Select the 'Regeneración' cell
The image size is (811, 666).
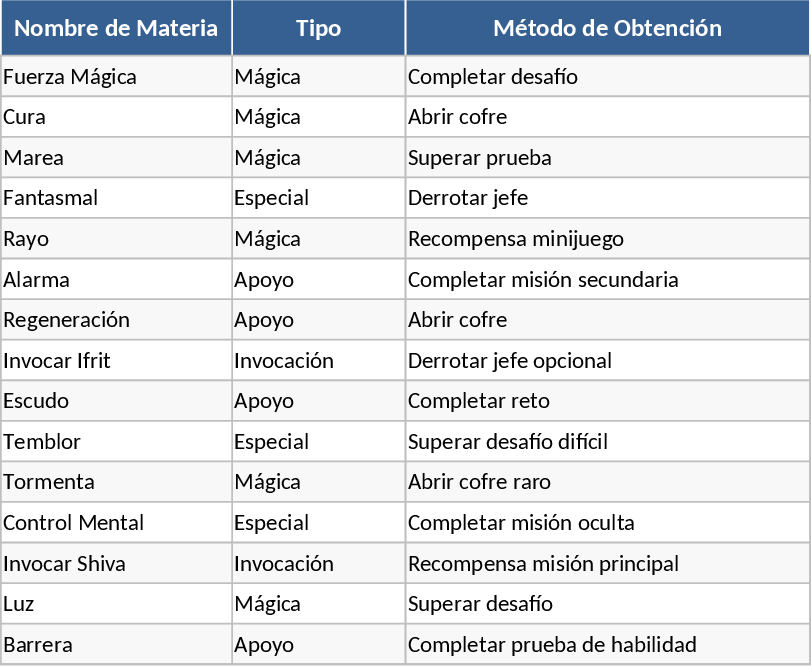[x=67, y=320]
